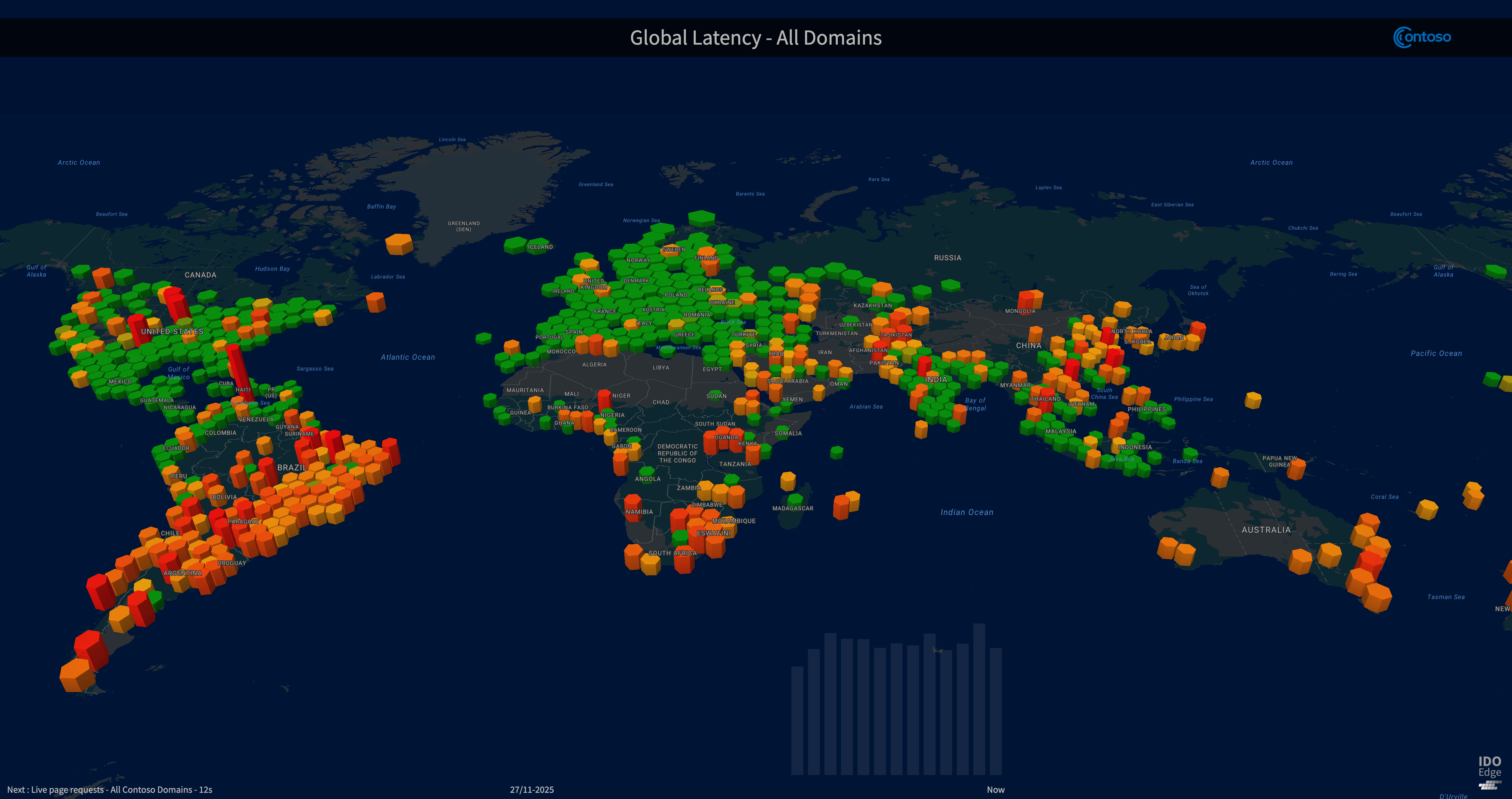Click the GREENLAND (DEN) map label
The height and width of the screenshot is (799, 1512).
click(464, 226)
